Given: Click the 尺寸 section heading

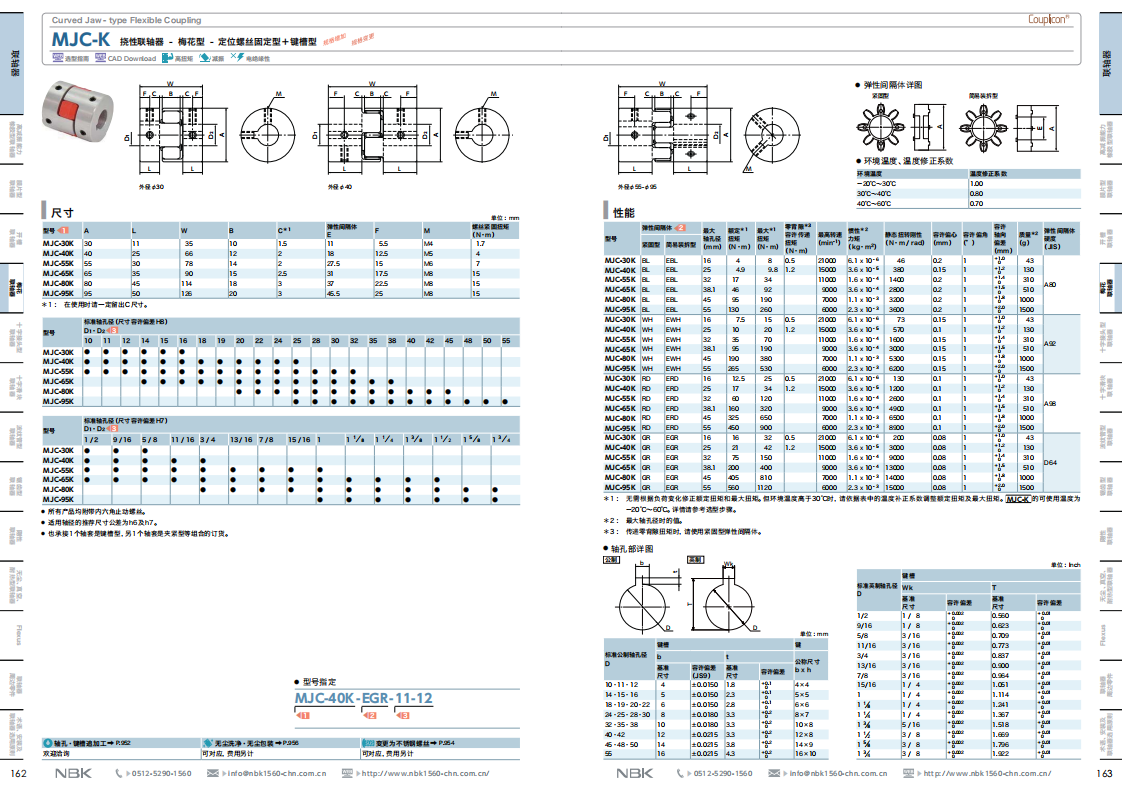Looking at the screenshot, I should pos(62,213).
